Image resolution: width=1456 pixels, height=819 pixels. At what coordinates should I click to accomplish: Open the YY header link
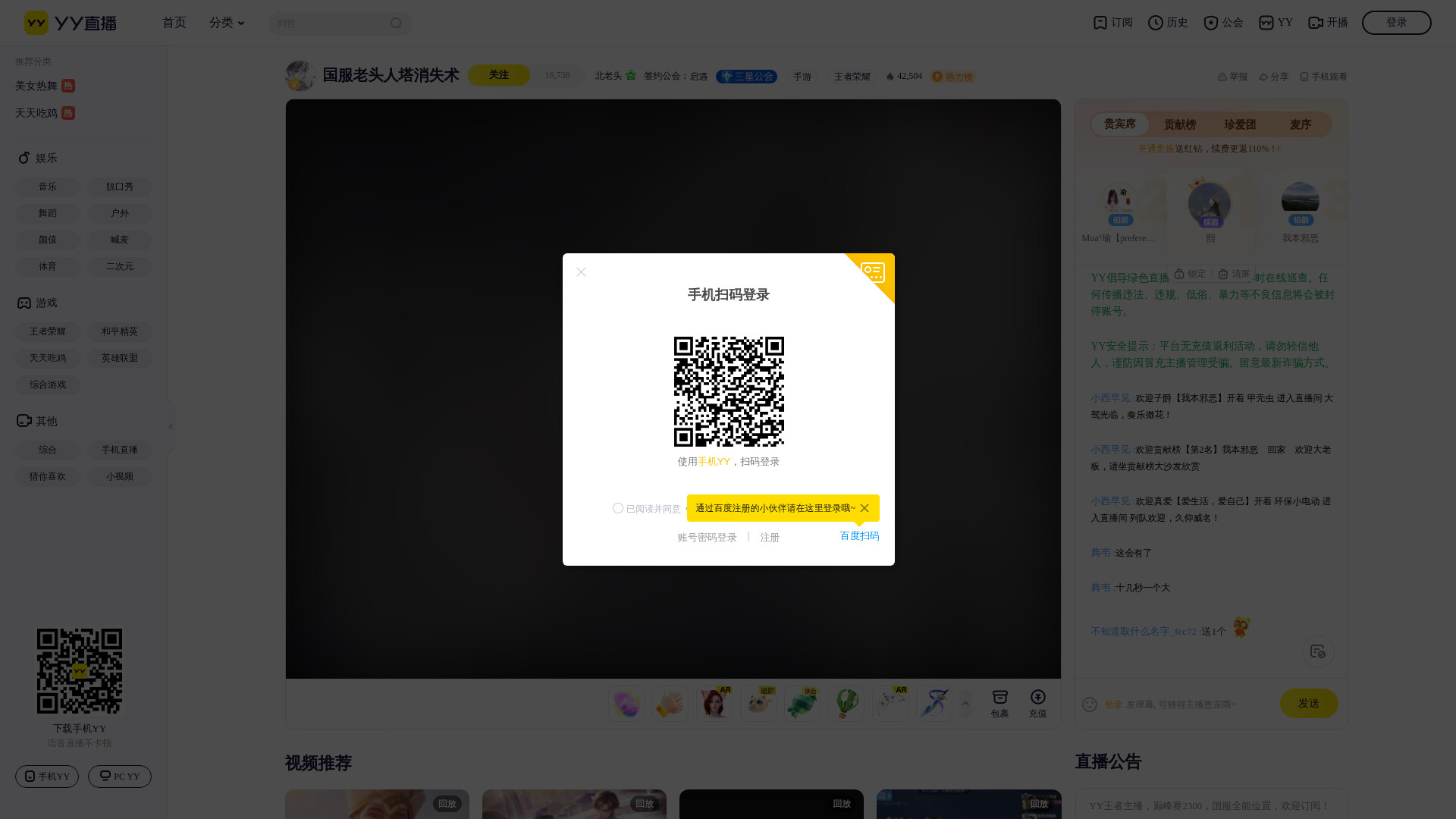(1276, 23)
